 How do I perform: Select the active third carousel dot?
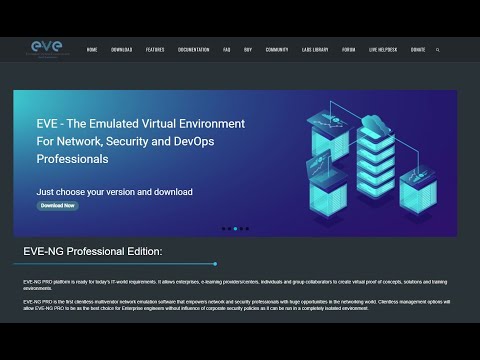coord(235,229)
